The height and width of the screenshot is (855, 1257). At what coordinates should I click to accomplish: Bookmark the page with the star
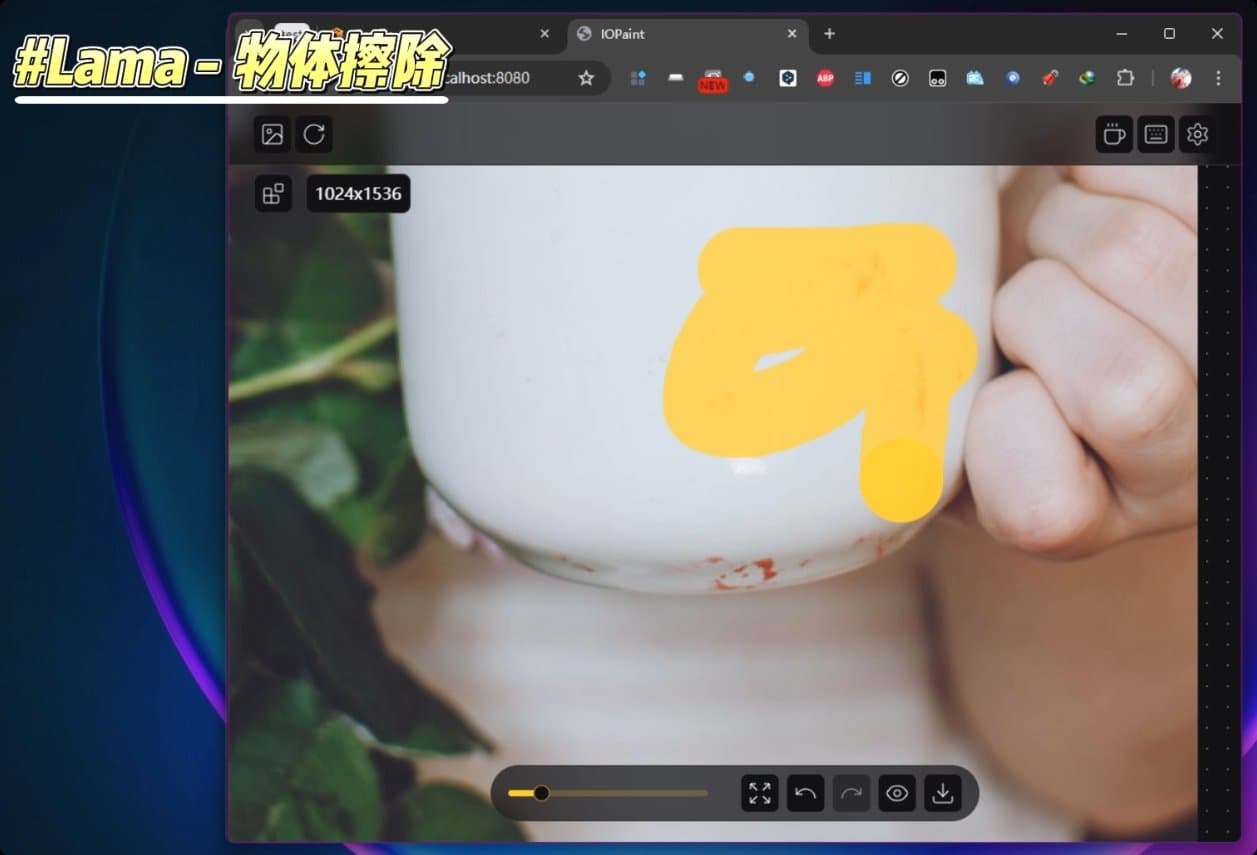point(587,78)
